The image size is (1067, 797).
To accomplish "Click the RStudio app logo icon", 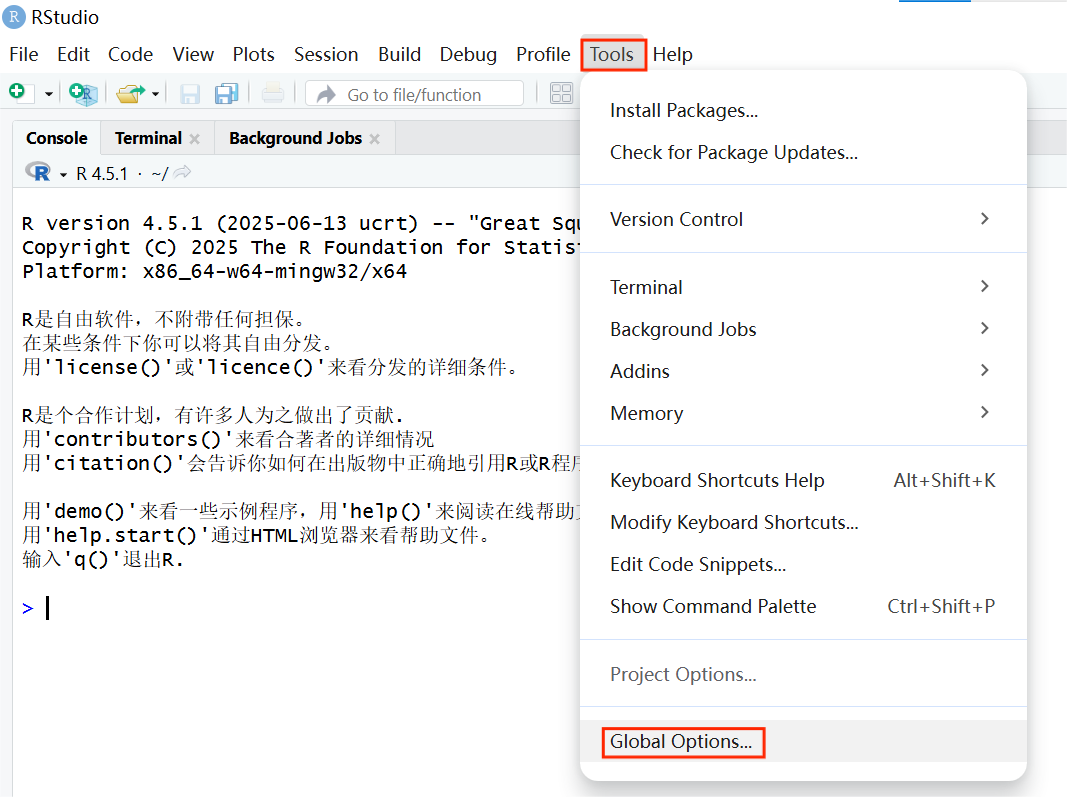I will point(14,17).
